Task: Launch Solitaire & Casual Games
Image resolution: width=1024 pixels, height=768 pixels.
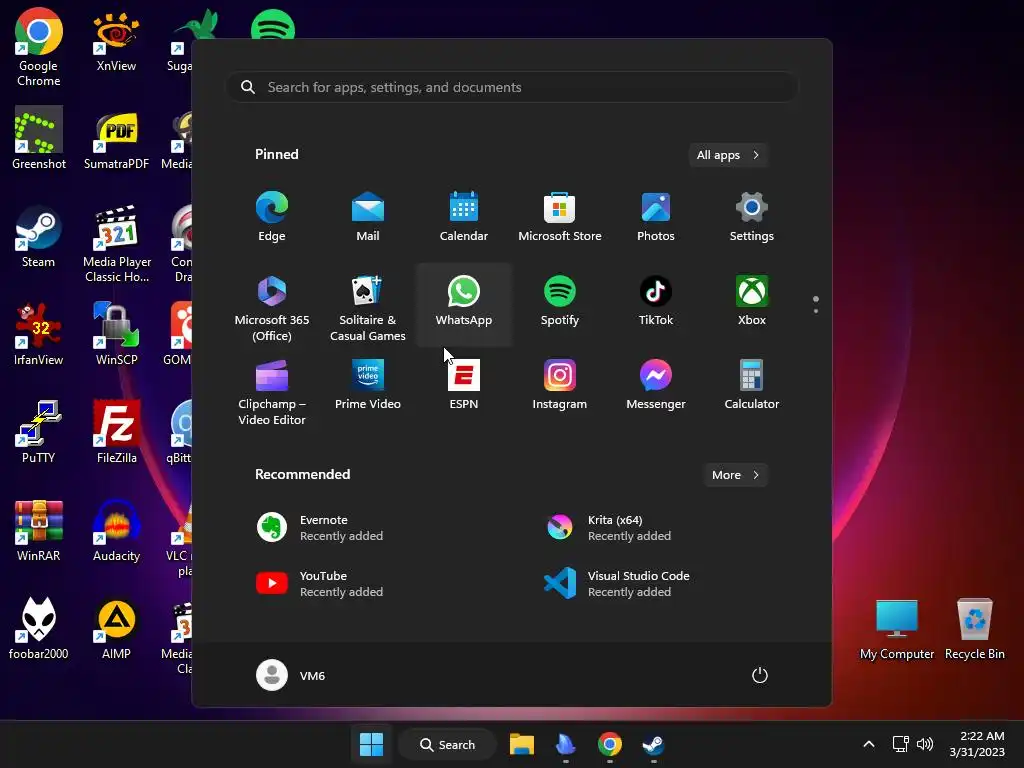Action: pos(368,306)
